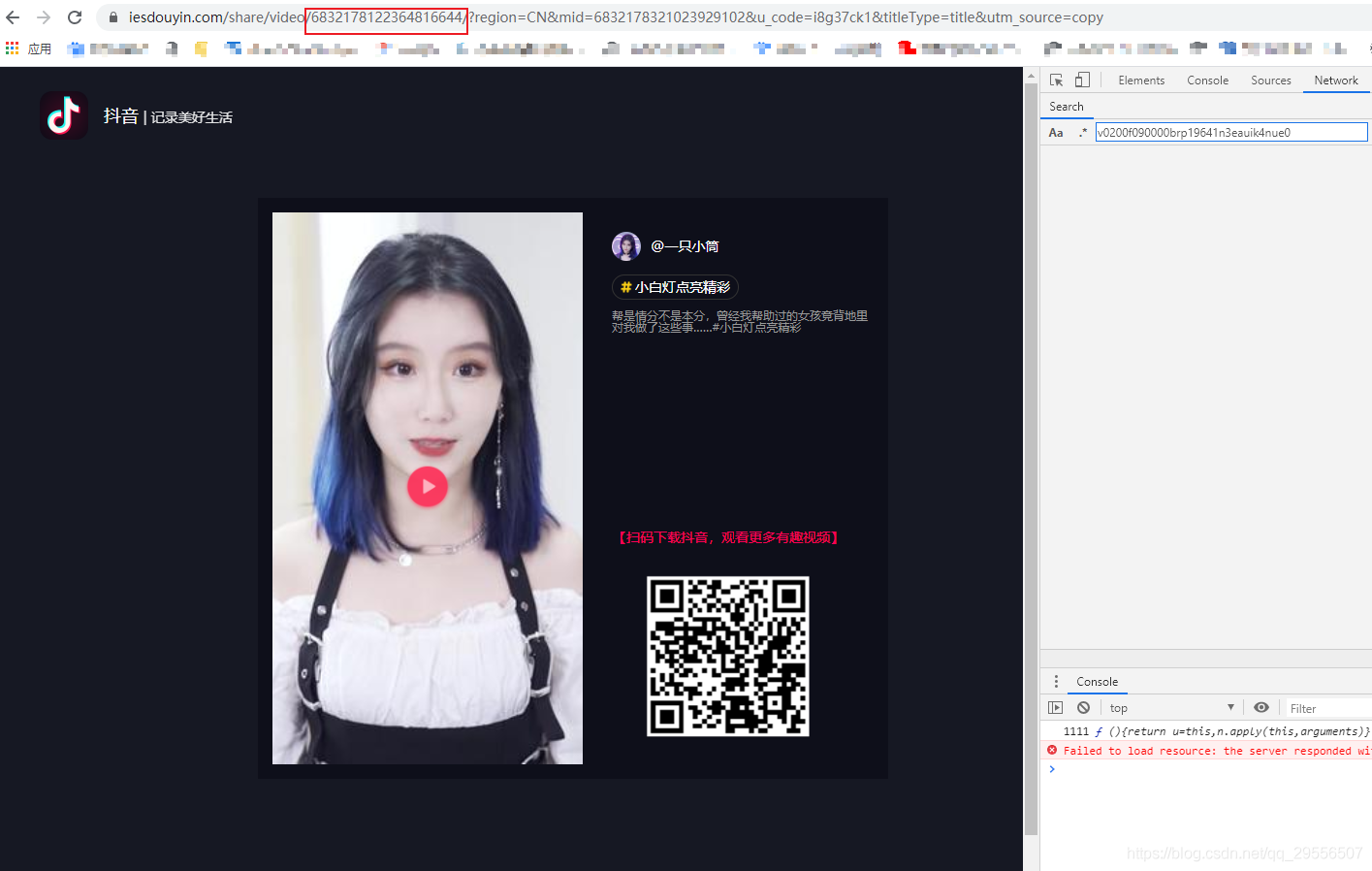Screen dimensions: 1372x871
Task: Switch to the Elements tab
Action: pyautogui.click(x=1141, y=81)
